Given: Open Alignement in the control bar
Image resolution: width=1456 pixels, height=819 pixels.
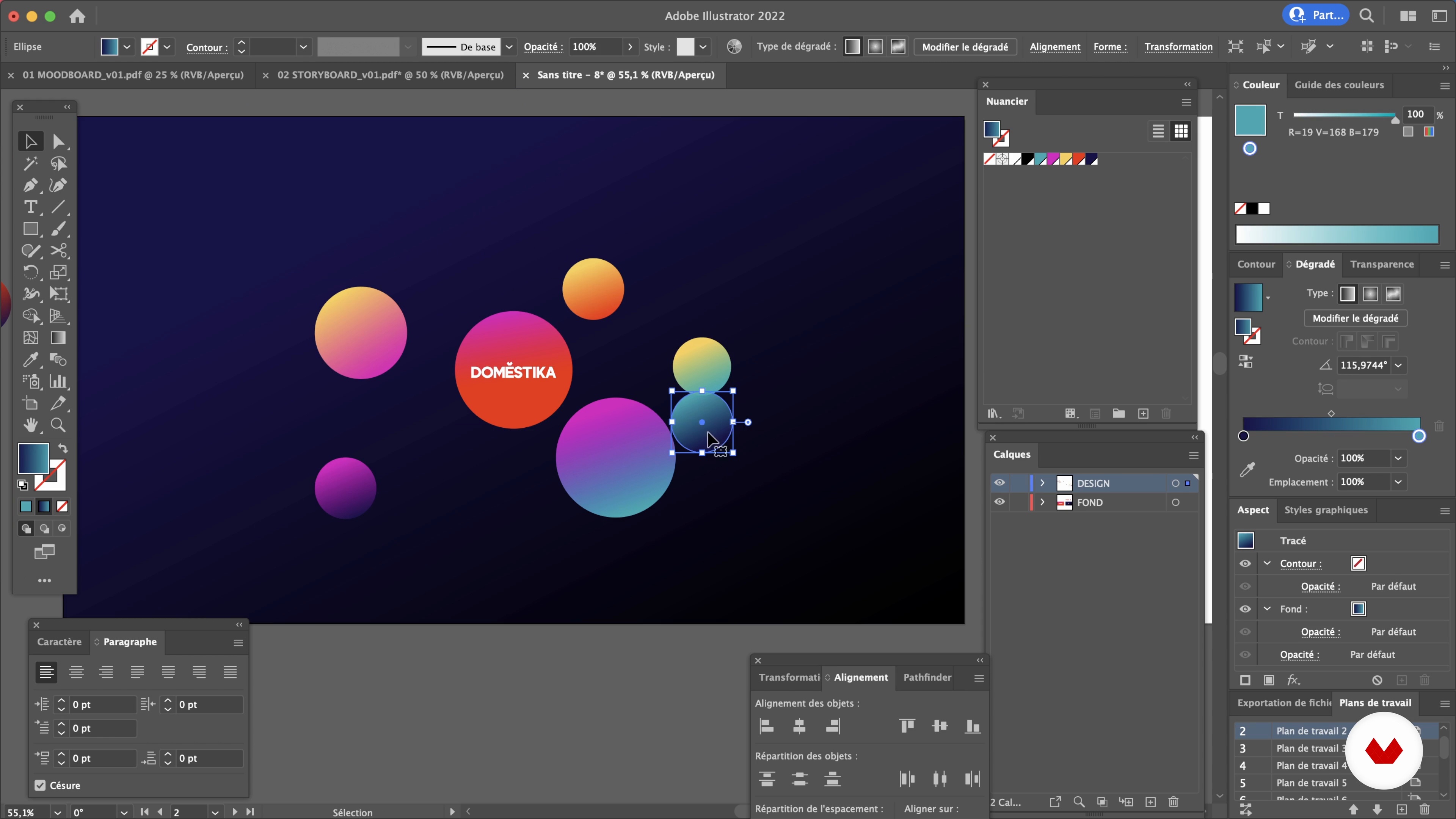Looking at the screenshot, I should [1055, 47].
